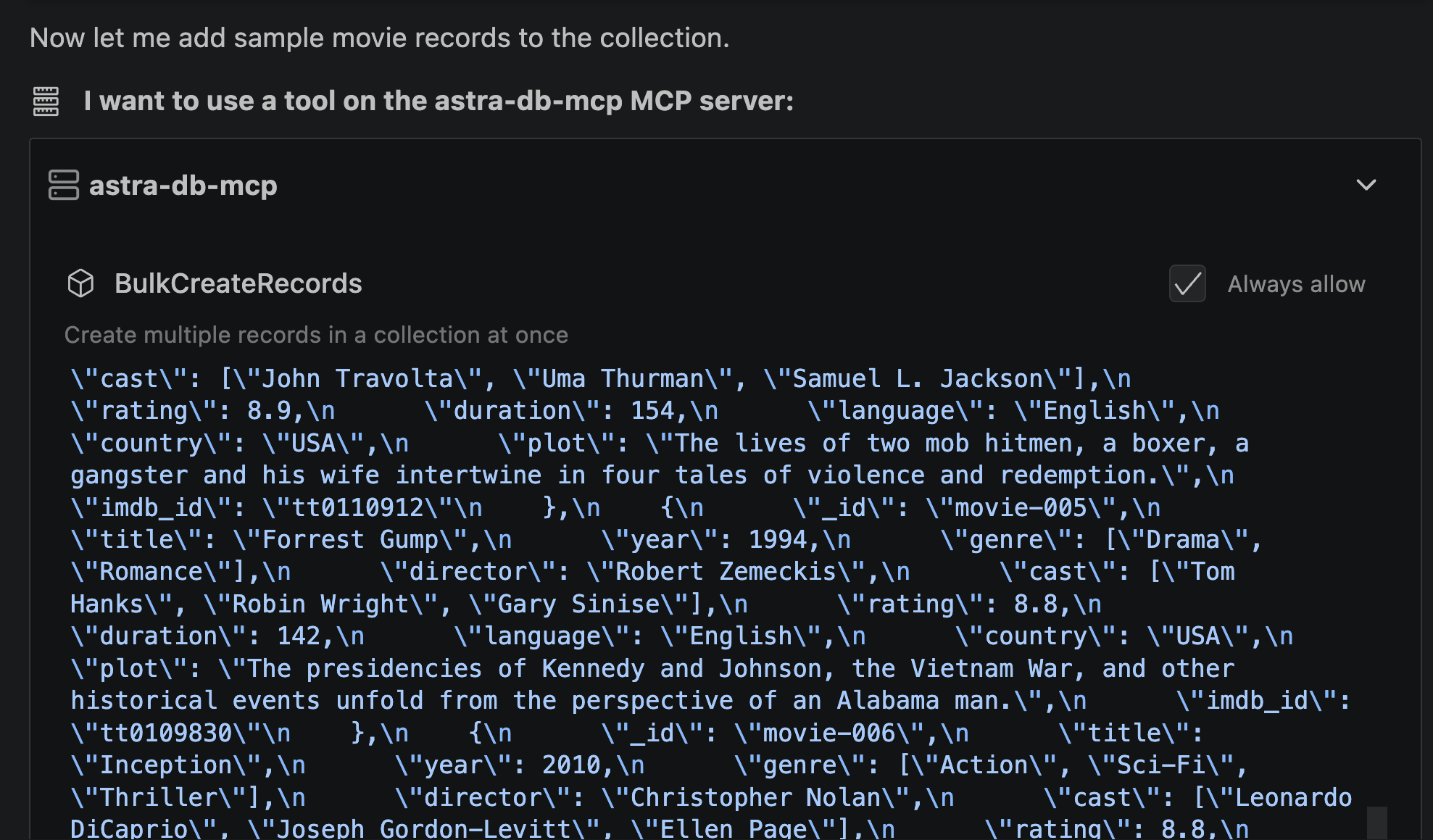The image size is (1433, 840).
Task: Click the "Forrest Gump" title line
Action: (667, 539)
